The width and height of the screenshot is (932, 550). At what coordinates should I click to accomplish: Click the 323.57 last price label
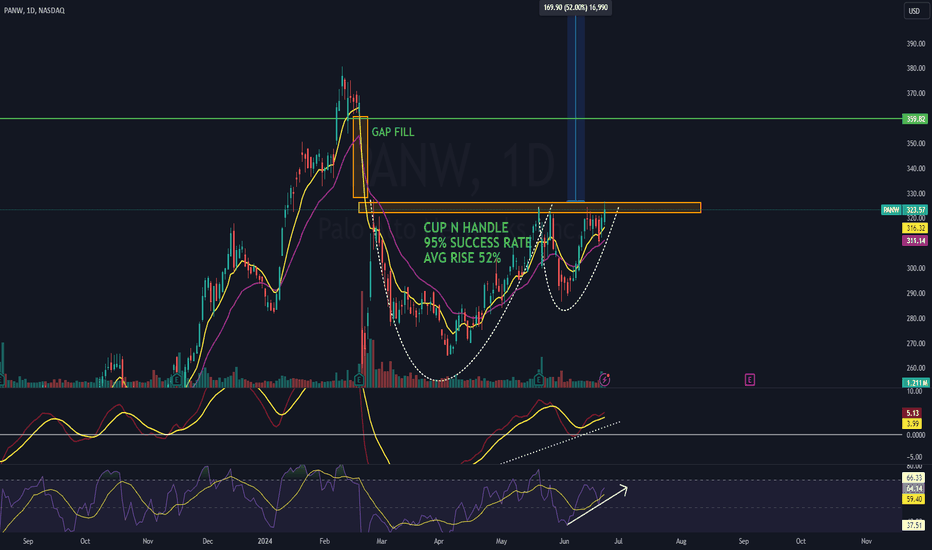[914, 210]
